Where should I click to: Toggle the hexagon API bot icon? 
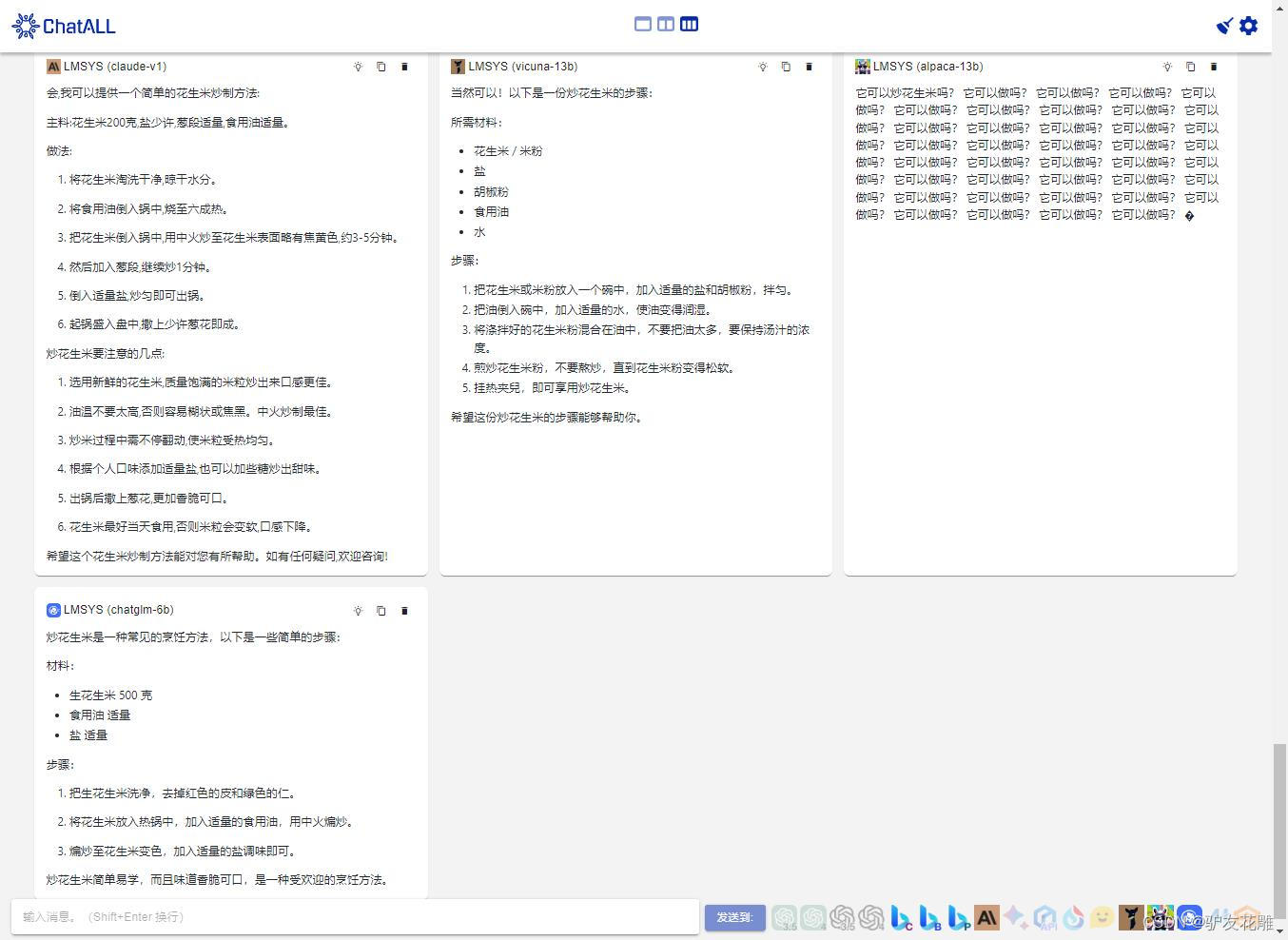tap(1044, 917)
